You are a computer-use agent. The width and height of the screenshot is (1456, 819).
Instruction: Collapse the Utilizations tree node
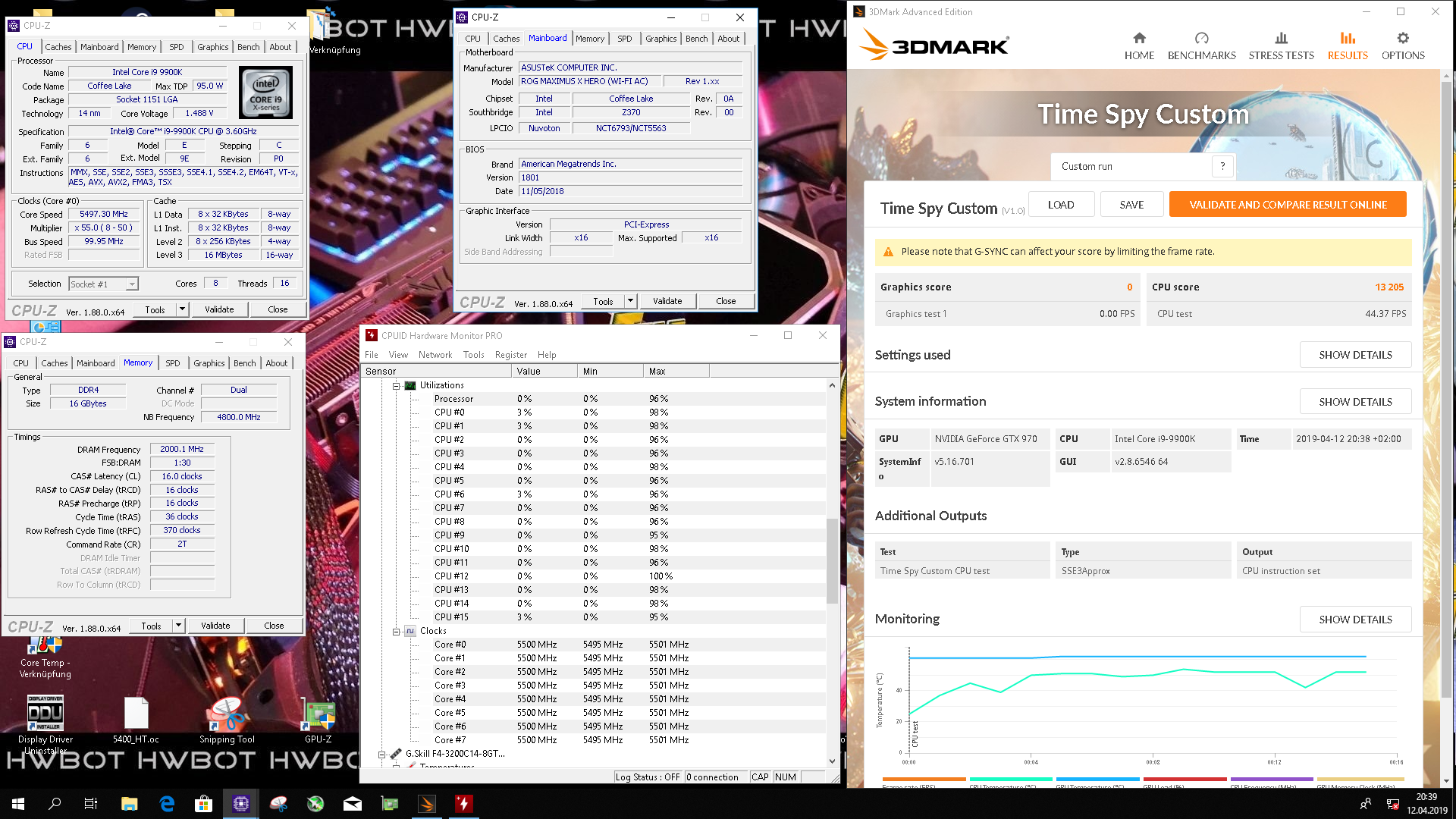[396, 386]
